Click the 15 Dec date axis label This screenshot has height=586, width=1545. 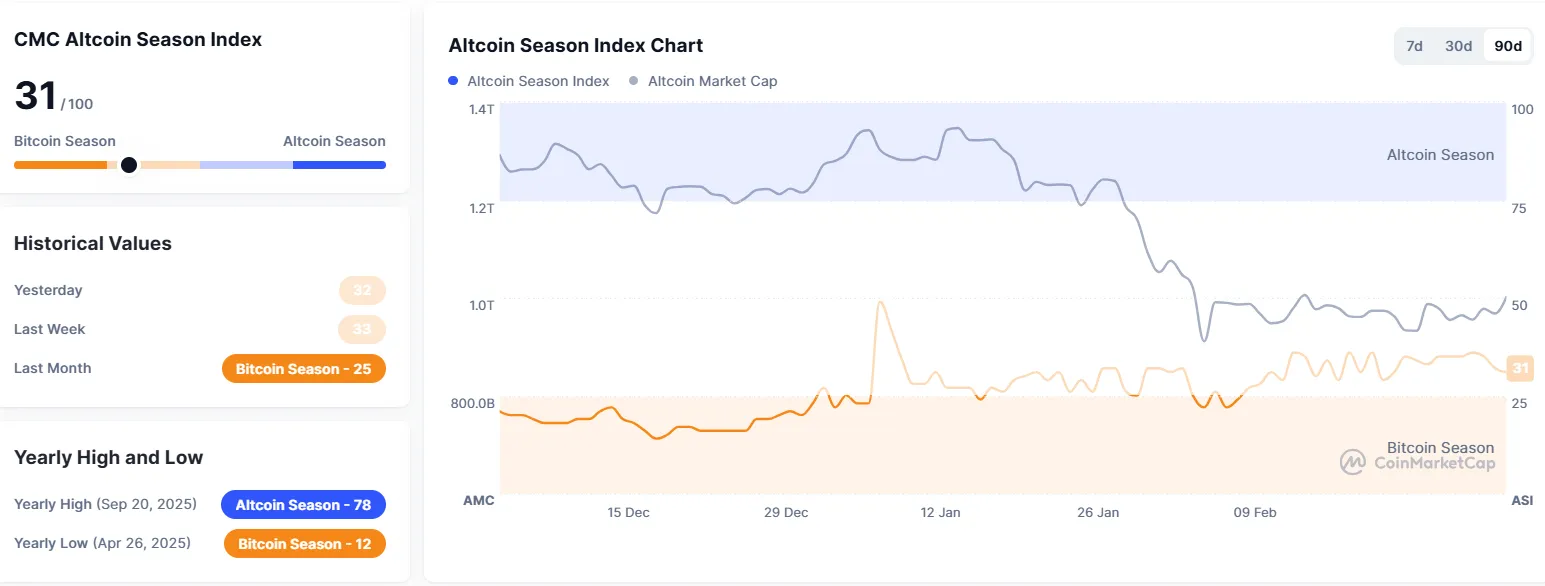[x=628, y=513]
